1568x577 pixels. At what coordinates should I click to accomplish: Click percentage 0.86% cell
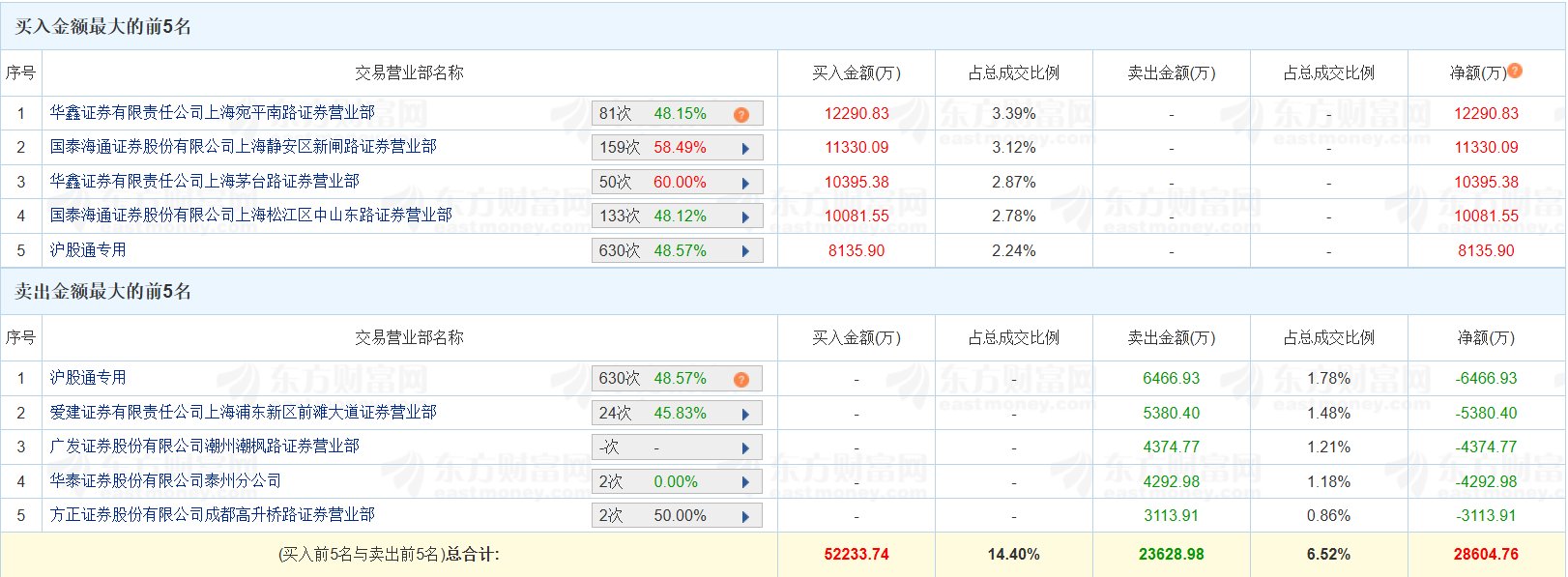(1329, 516)
